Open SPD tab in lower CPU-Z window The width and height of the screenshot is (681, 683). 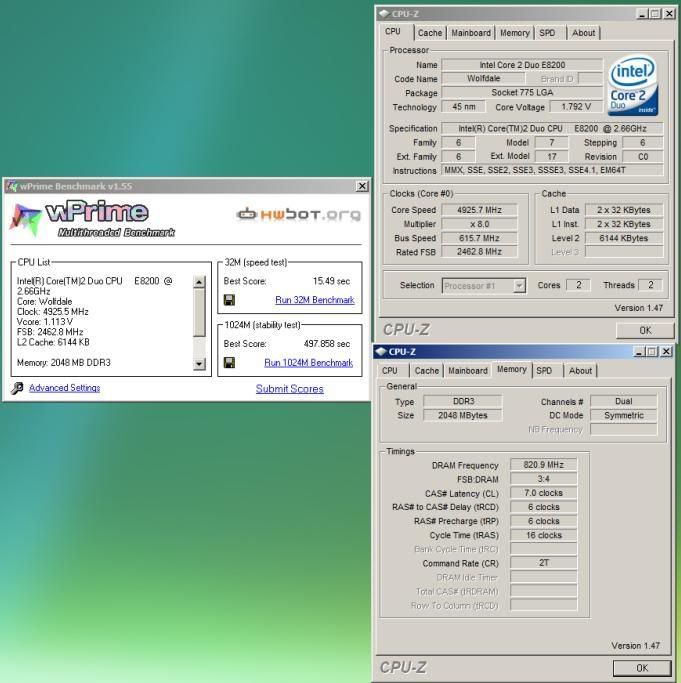547,371
